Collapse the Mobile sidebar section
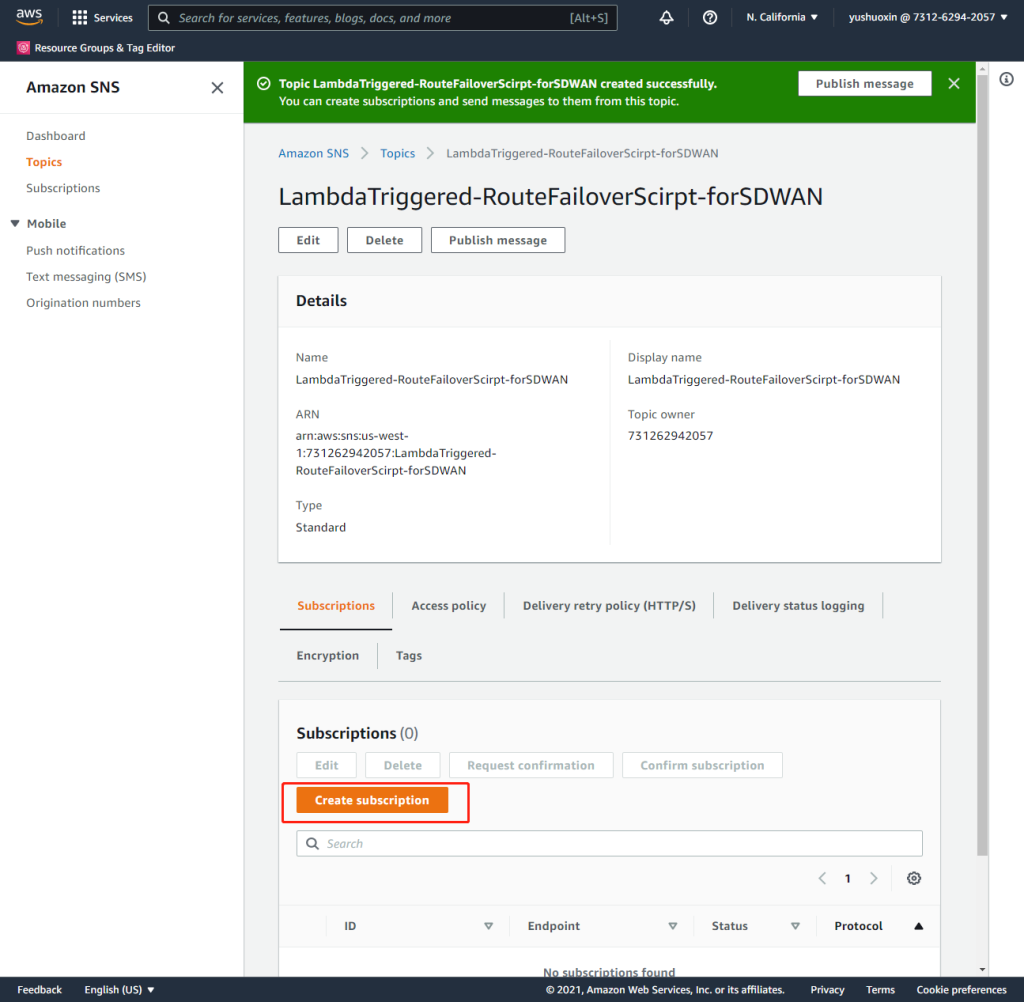The image size is (1024, 1002). coord(15,224)
